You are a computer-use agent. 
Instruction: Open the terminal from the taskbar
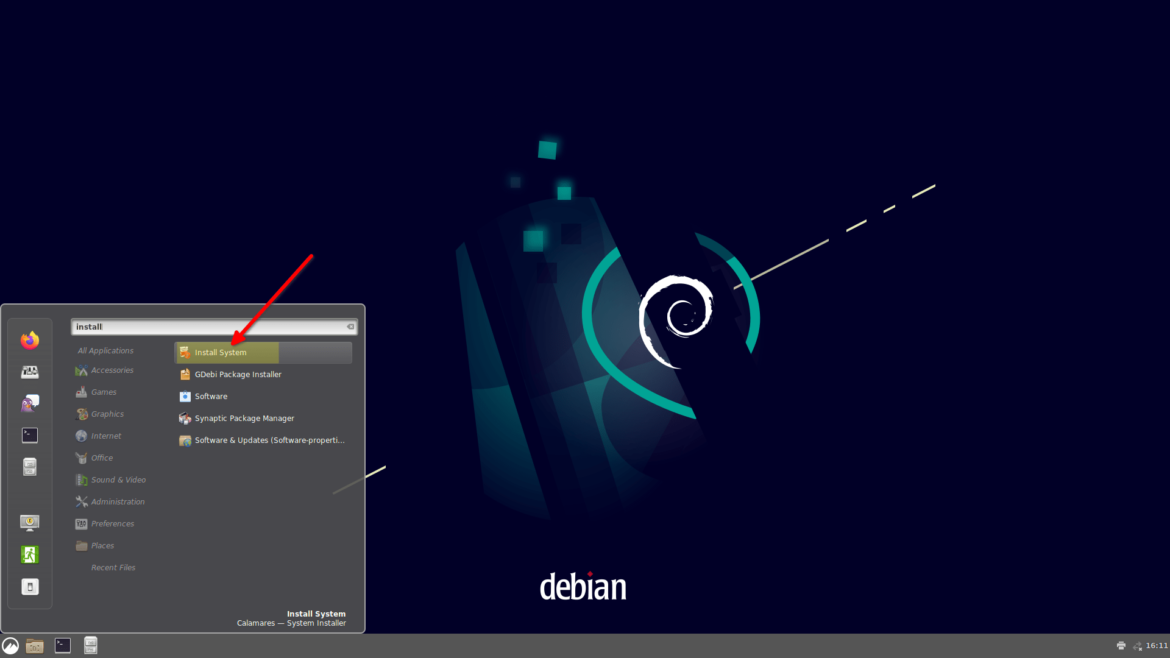[62, 645]
